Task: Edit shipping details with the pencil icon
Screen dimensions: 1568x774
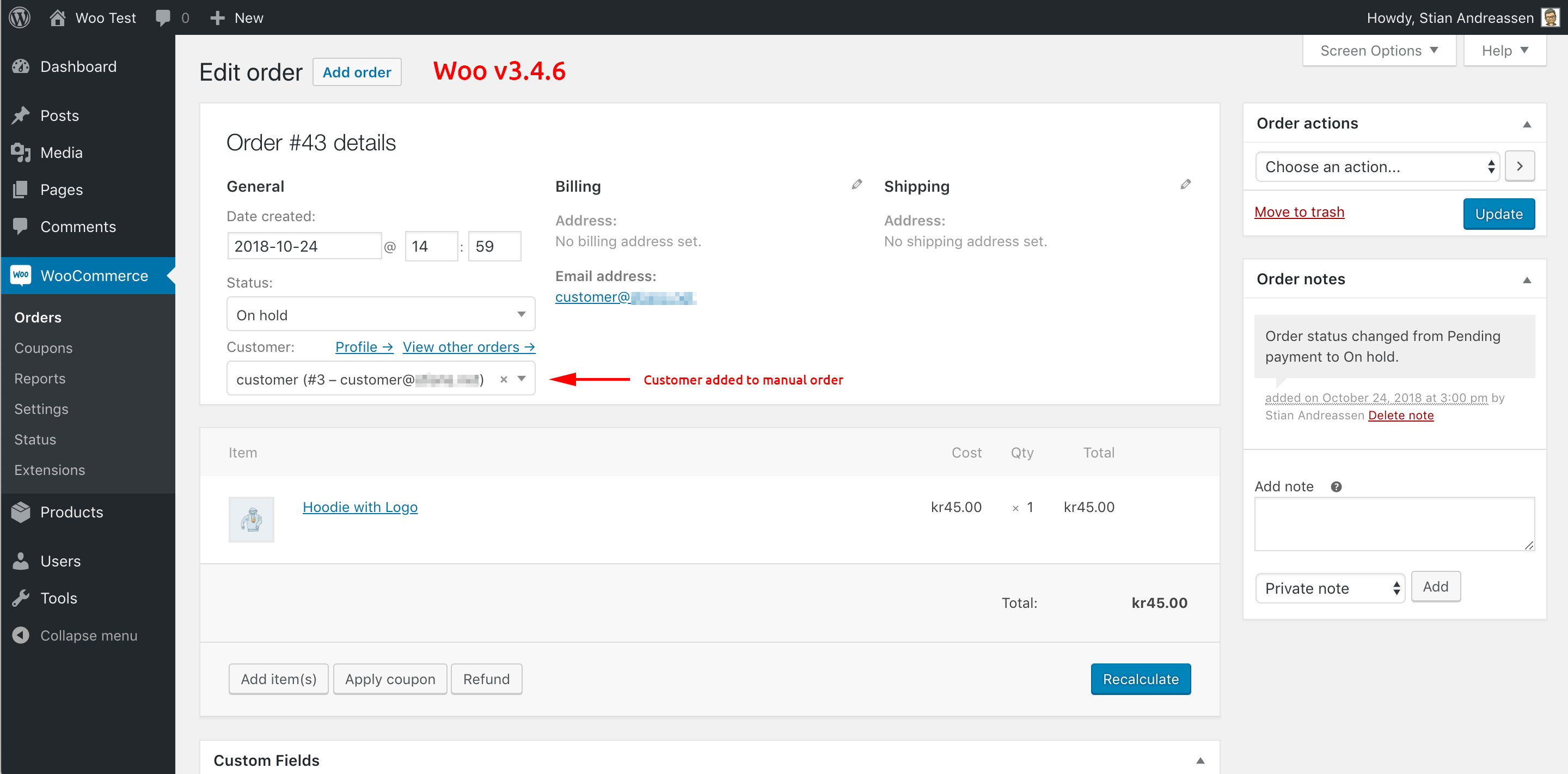Action: (1186, 185)
